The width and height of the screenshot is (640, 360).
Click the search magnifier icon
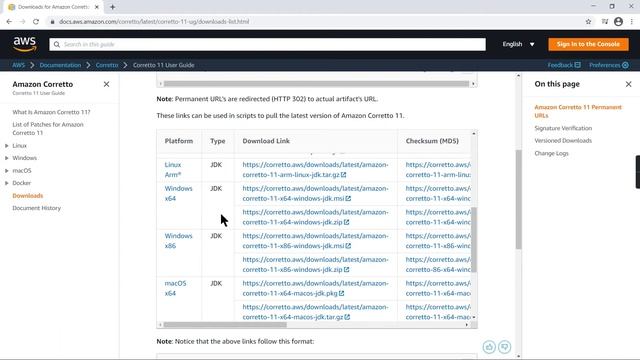(57, 44)
